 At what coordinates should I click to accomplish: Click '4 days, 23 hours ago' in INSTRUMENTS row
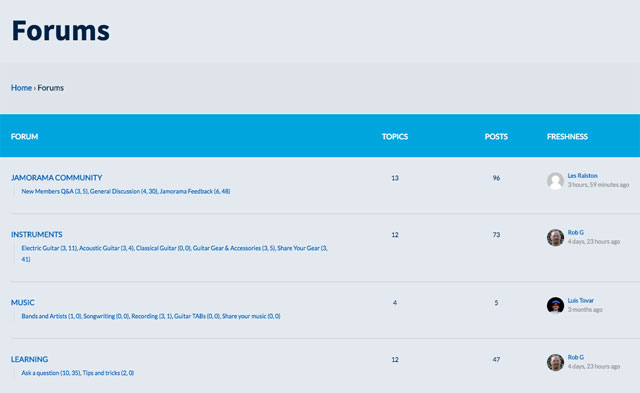pos(593,242)
